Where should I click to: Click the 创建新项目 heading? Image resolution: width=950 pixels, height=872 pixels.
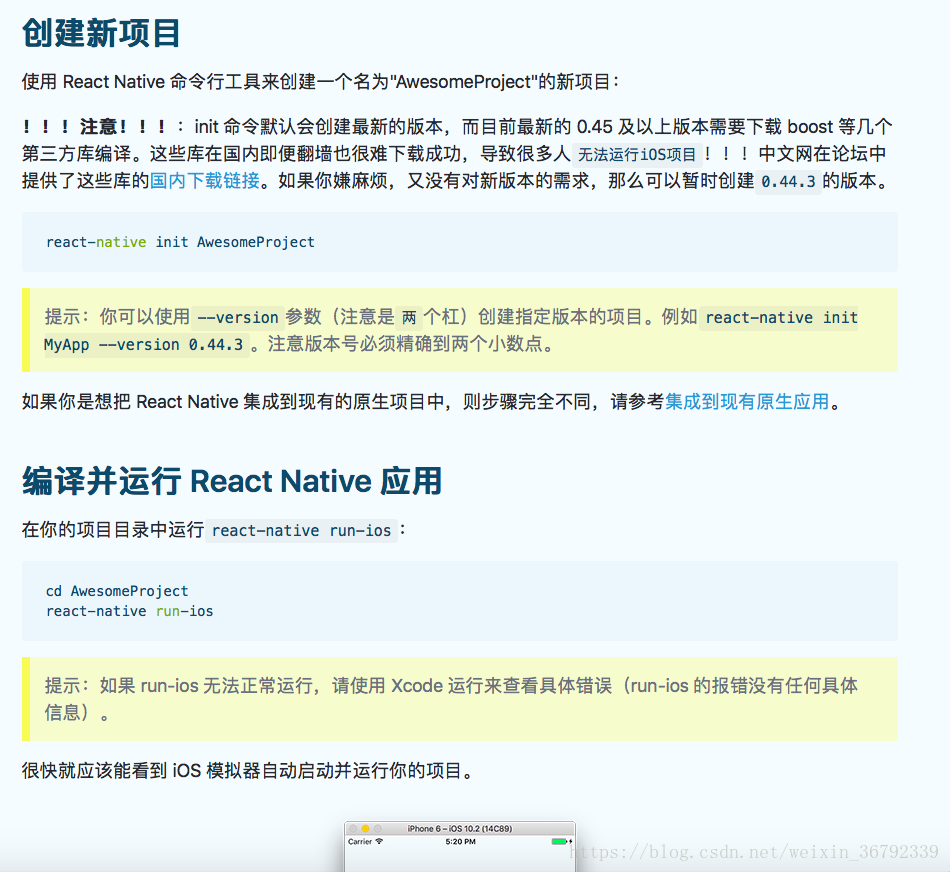point(101,33)
